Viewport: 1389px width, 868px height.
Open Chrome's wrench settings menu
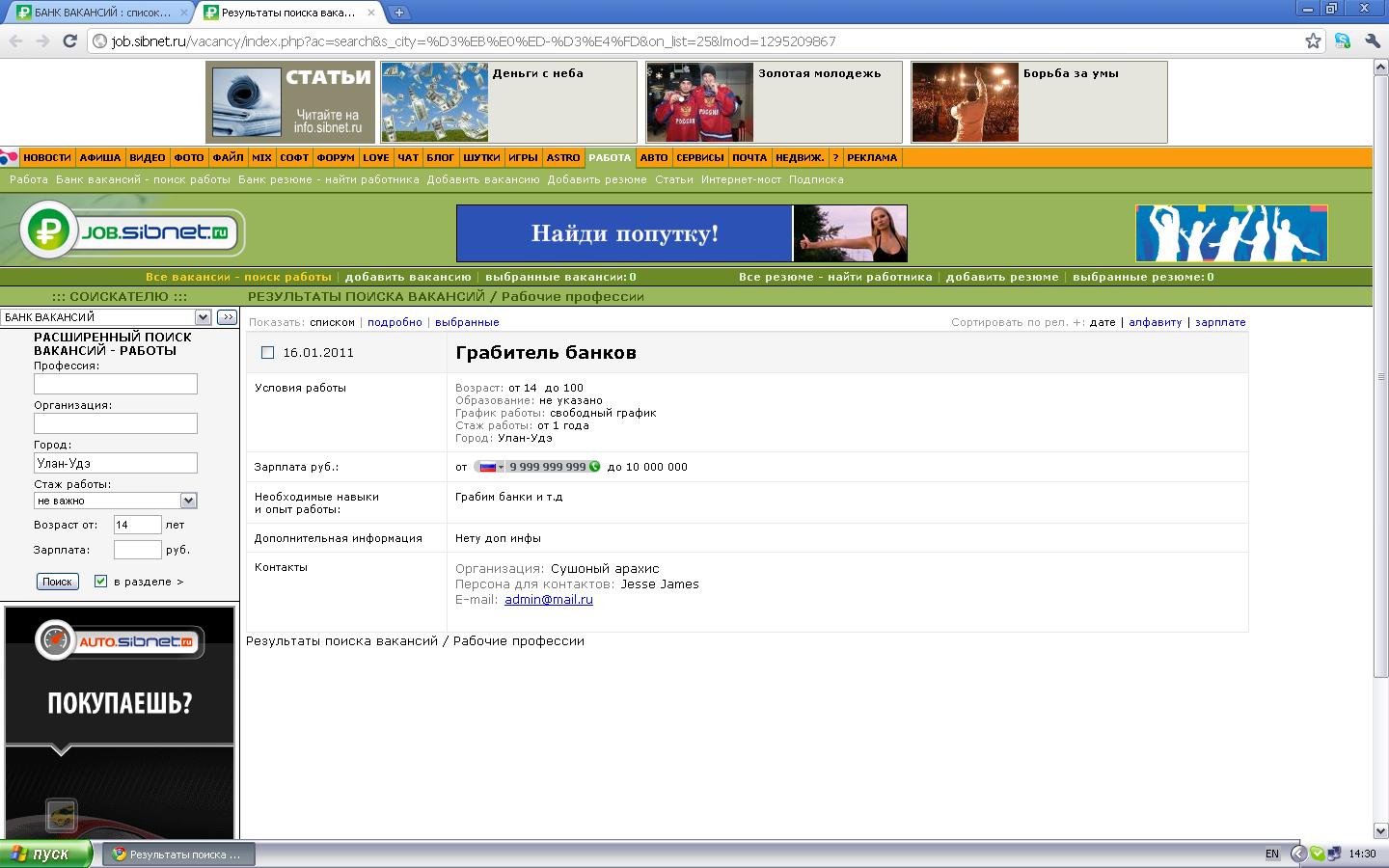(x=1372, y=41)
